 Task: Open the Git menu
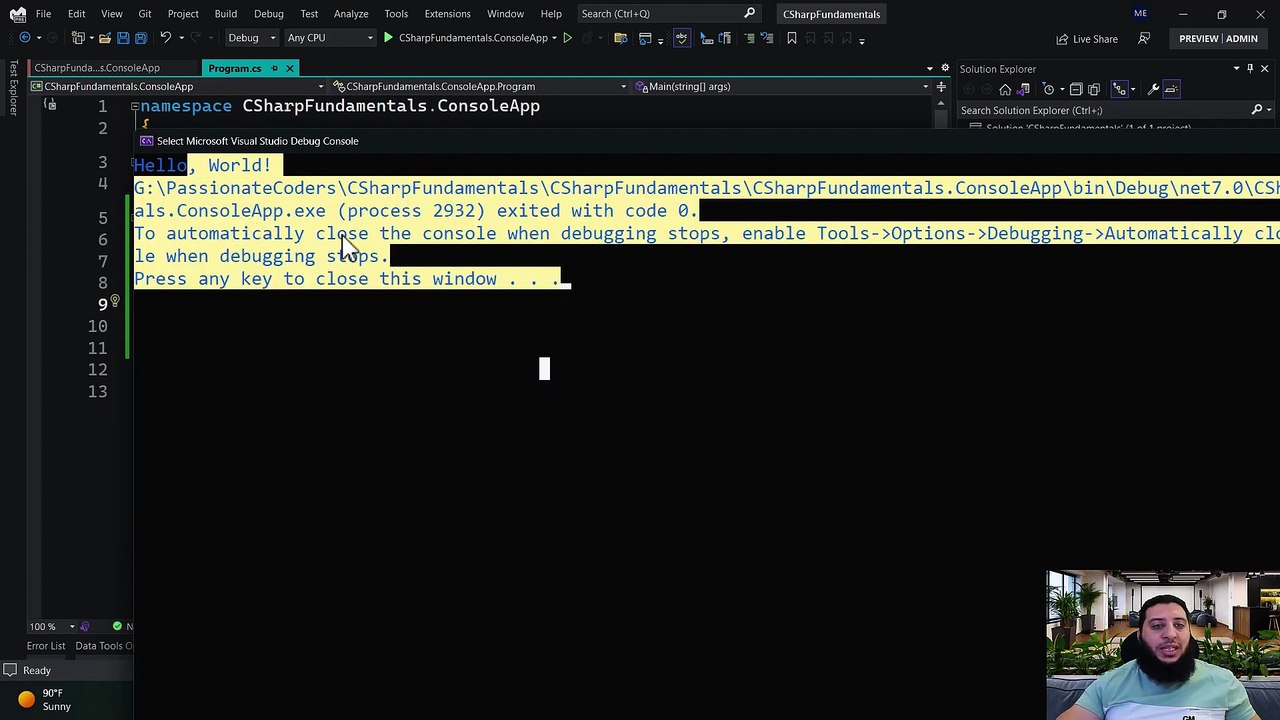click(x=145, y=14)
